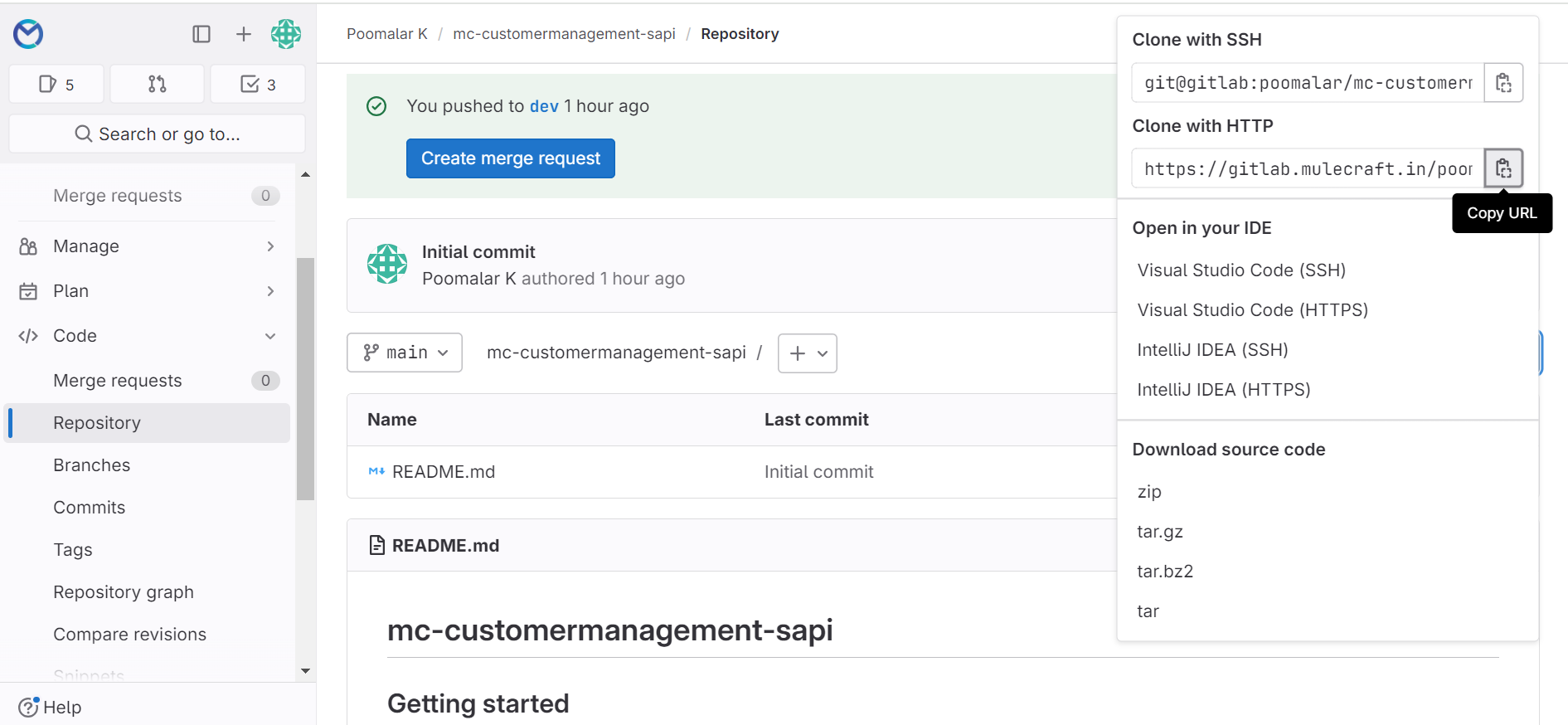Image resolution: width=1568 pixels, height=725 pixels.
Task: Open the user avatar menu
Action: click(x=286, y=34)
